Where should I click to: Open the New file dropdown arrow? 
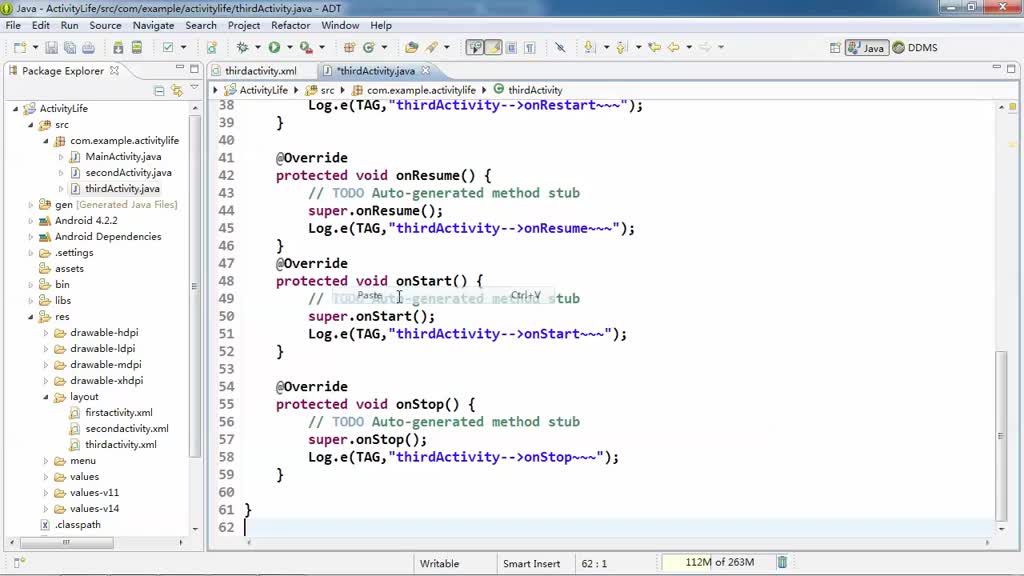coord(35,48)
